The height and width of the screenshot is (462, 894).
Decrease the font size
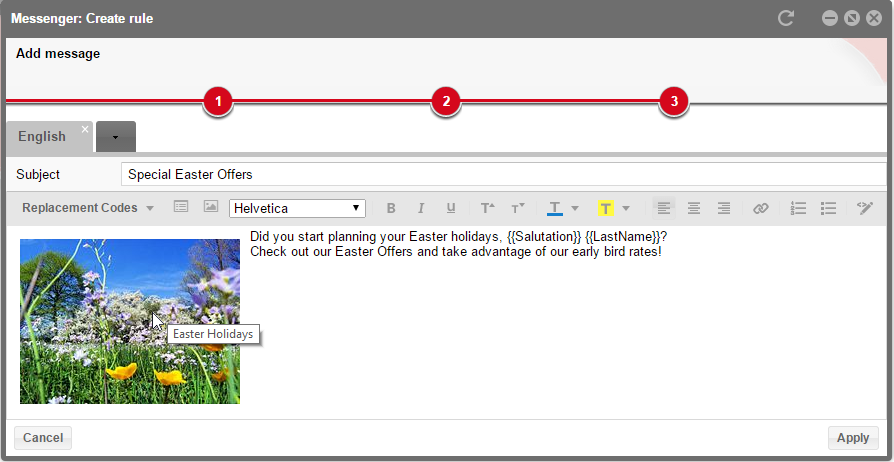tap(517, 208)
